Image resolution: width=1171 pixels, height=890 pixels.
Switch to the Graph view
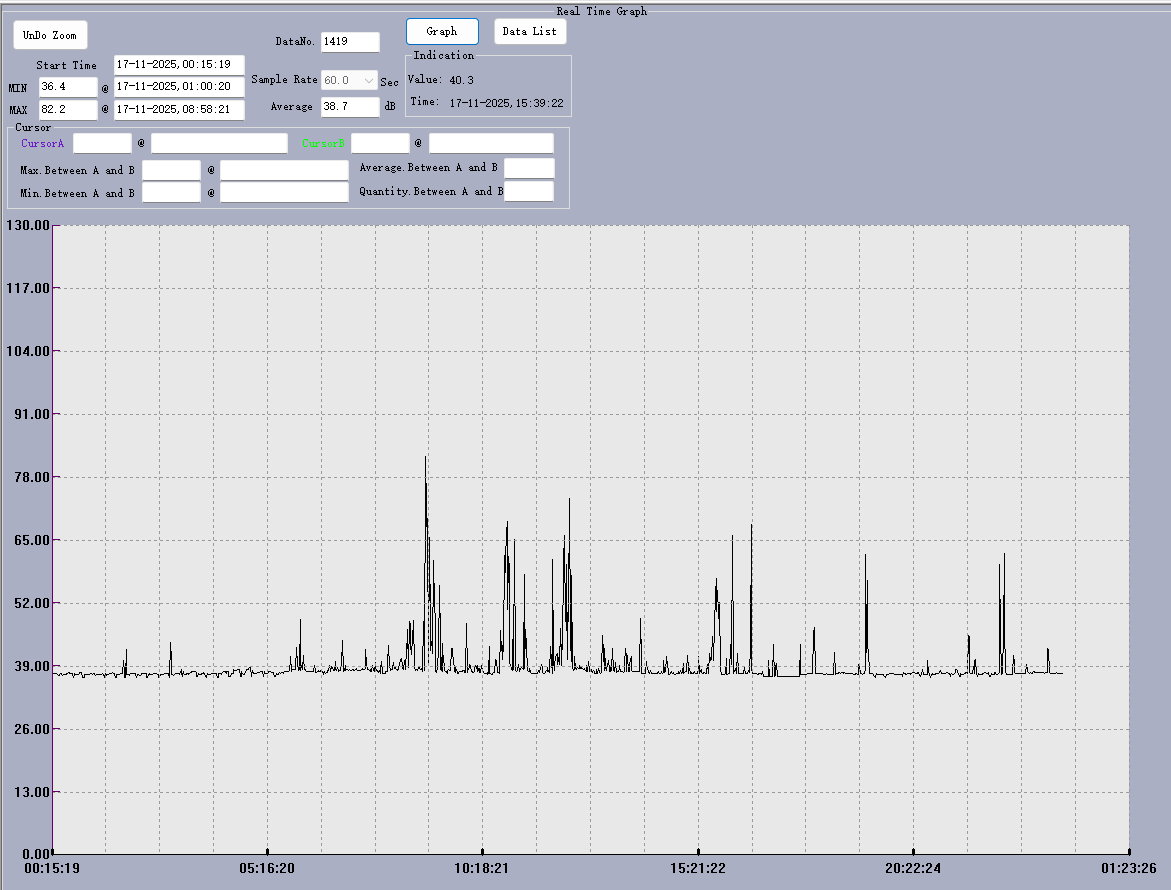442,32
